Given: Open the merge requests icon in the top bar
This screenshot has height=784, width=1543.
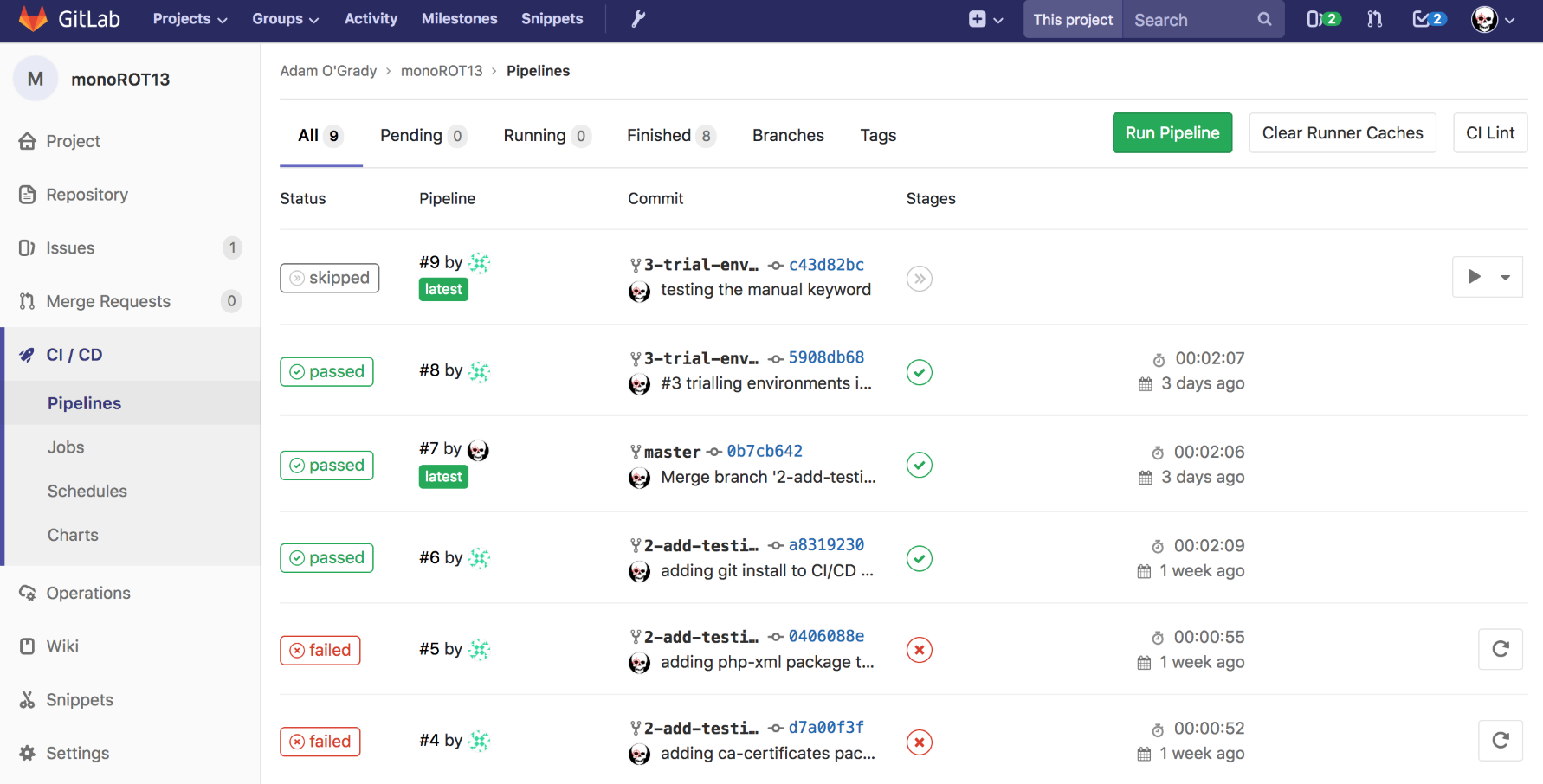Looking at the screenshot, I should coord(1374,19).
